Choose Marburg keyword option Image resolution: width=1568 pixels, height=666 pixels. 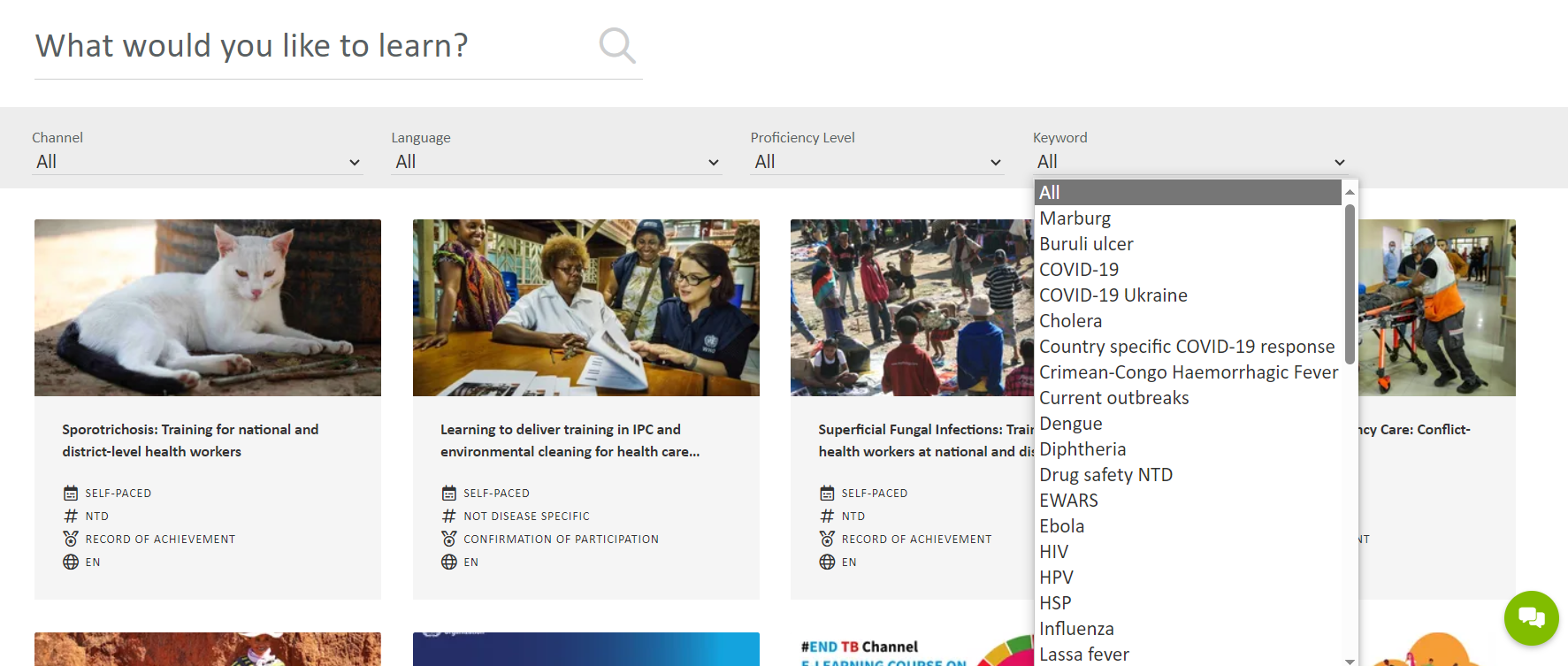coord(1188,218)
